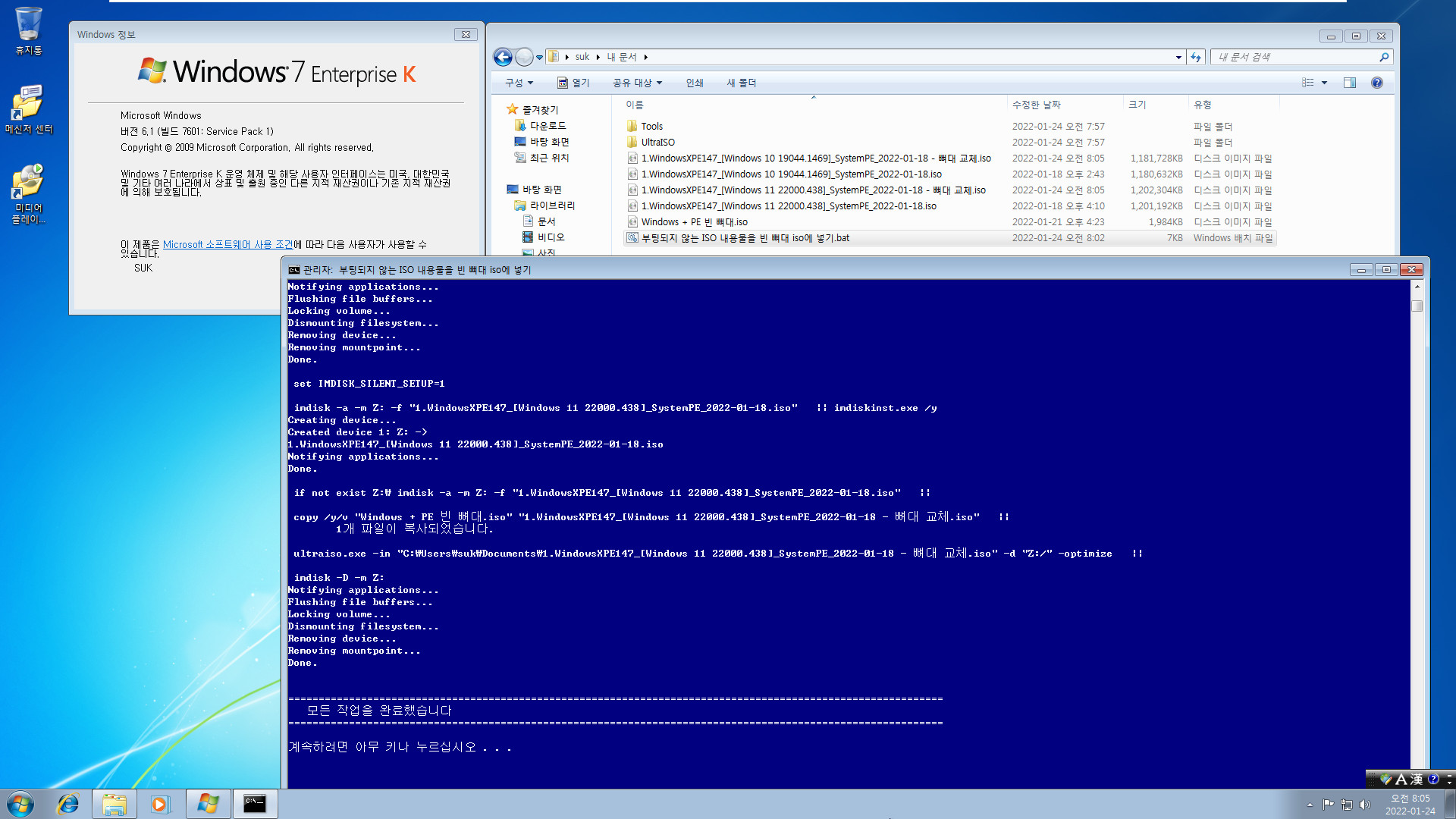Viewport: 1456px width, 819px height.
Task: Click the Explorer help icon
Action: (1377, 83)
